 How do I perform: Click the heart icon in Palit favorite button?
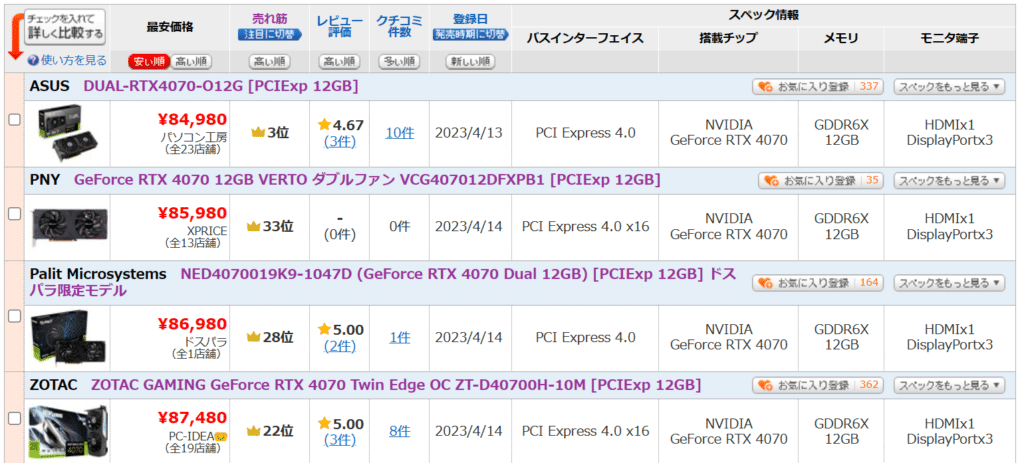point(763,283)
